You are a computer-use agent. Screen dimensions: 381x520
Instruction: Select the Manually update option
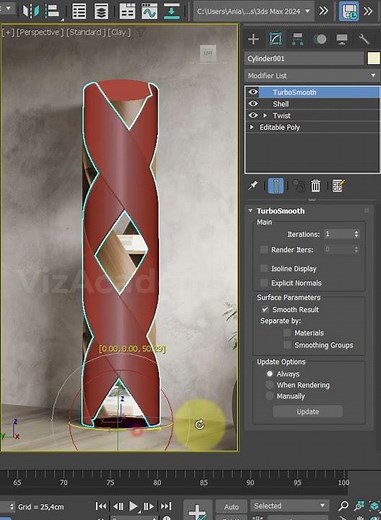pyautogui.click(x=270, y=396)
